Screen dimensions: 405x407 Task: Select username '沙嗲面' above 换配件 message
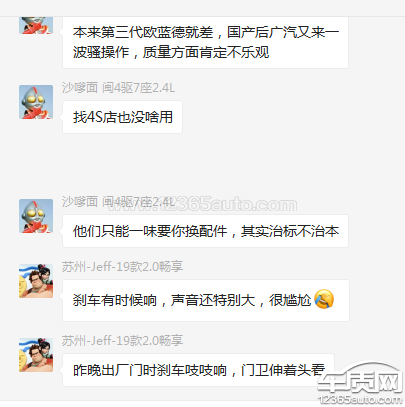click(80, 202)
